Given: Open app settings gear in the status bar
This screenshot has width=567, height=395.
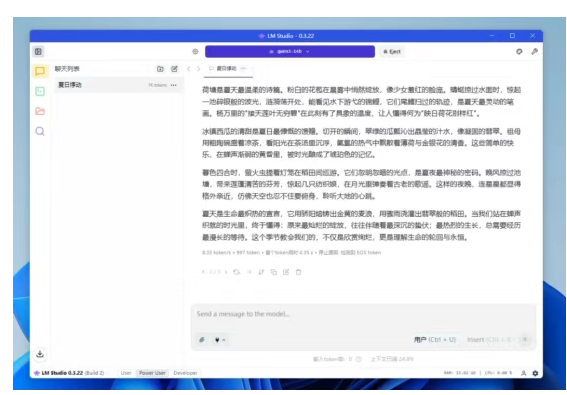Looking at the screenshot, I should click(x=535, y=373).
